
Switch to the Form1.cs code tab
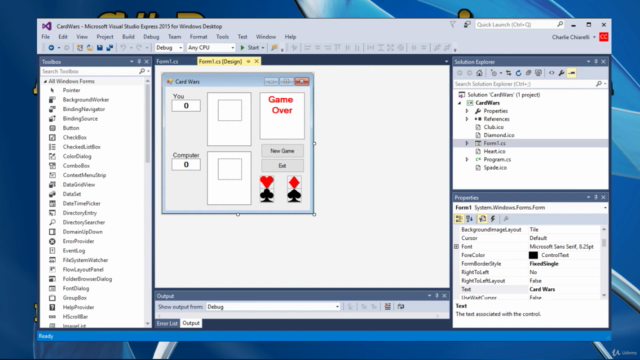click(x=167, y=62)
